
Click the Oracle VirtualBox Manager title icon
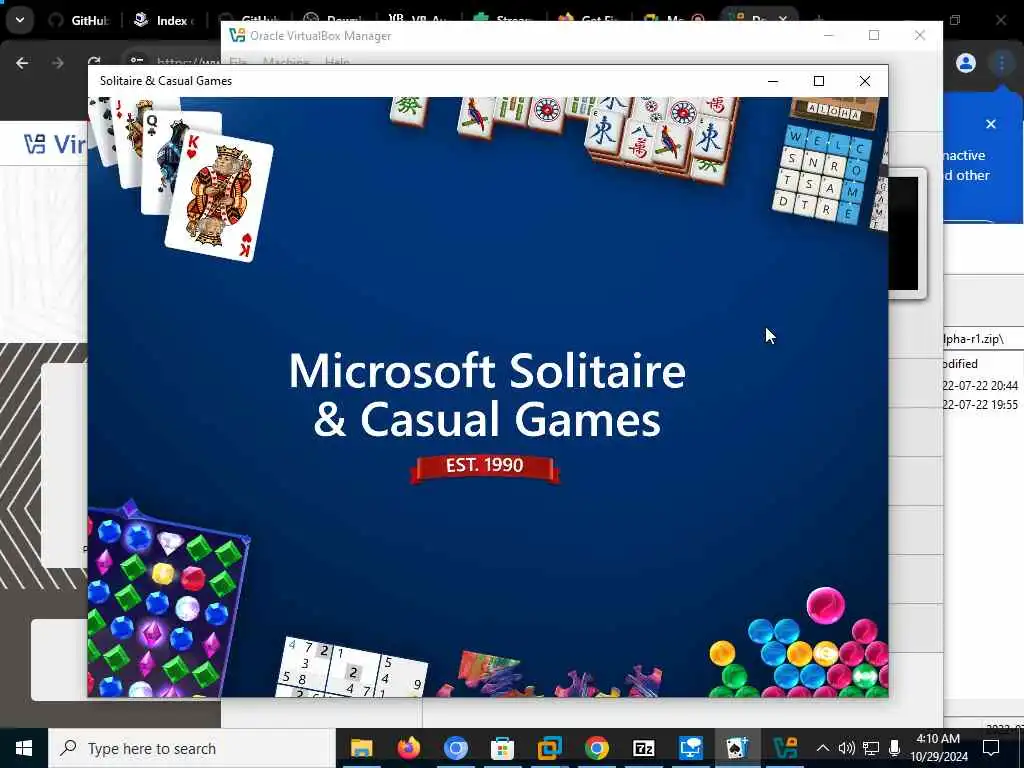point(236,35)
